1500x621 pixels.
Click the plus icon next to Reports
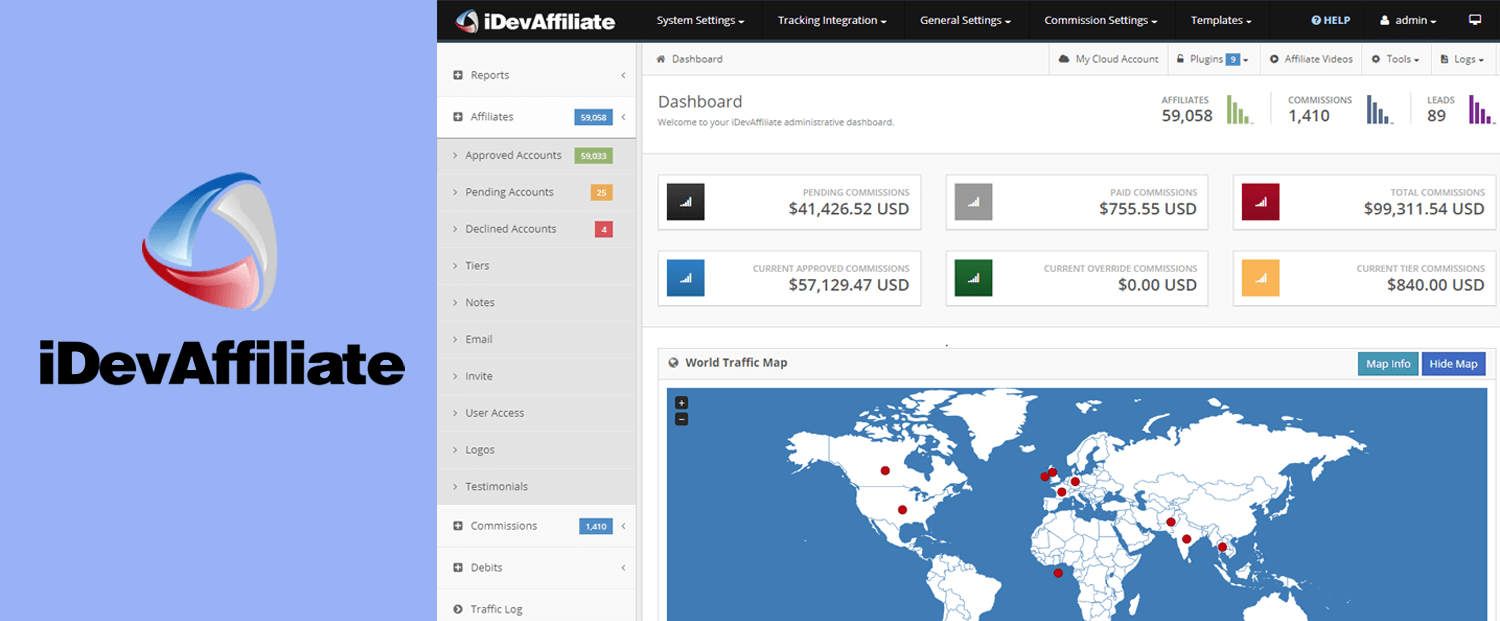pyautogui.click(x=458, y=75)
